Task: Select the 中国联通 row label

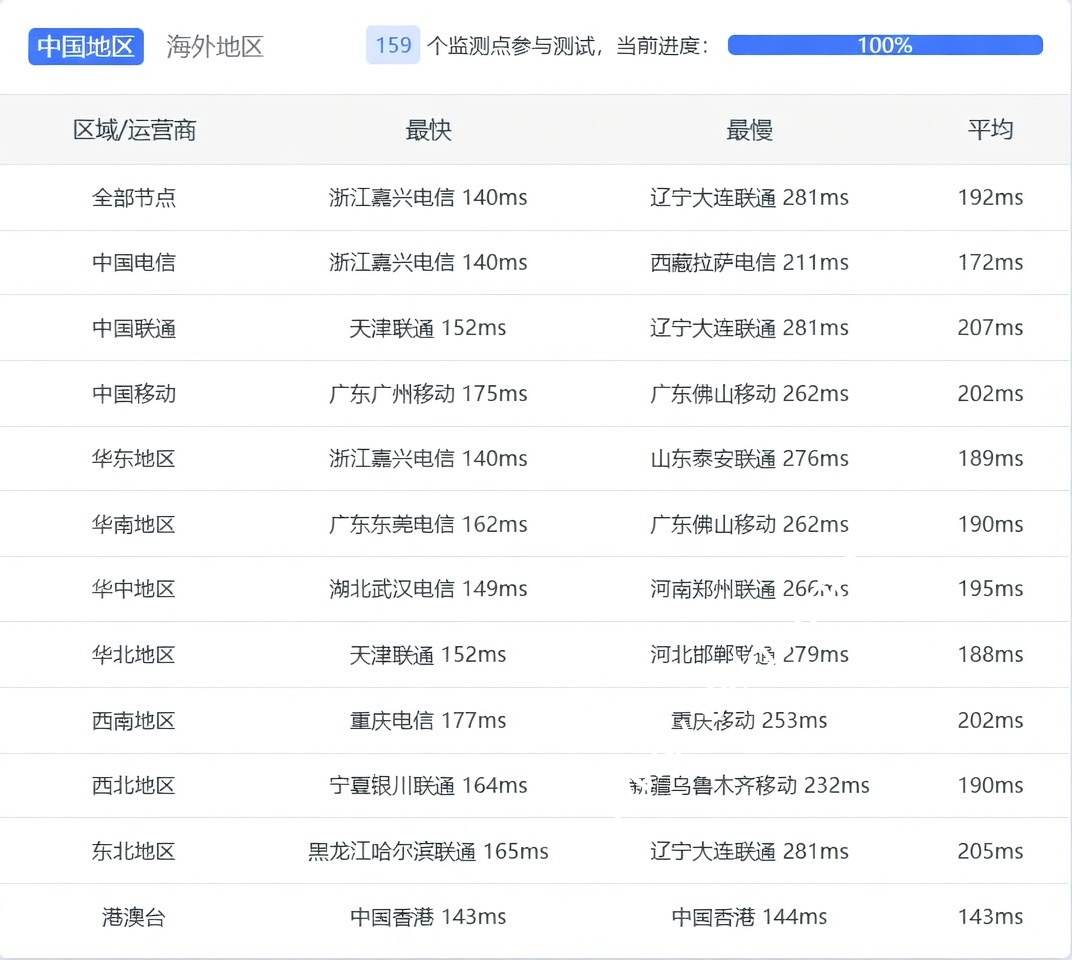Action: pos(134,328)
